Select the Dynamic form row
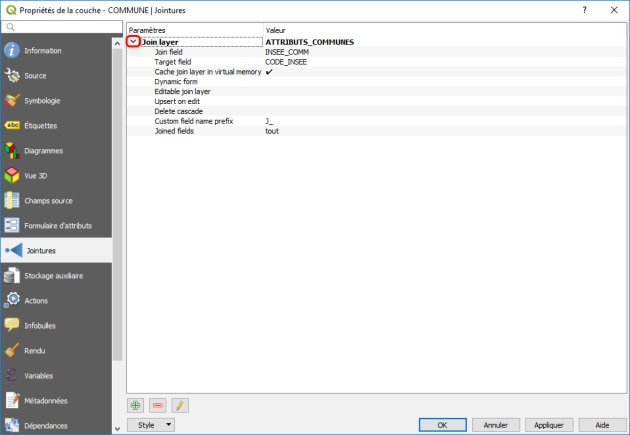 (x=376, y=82)
